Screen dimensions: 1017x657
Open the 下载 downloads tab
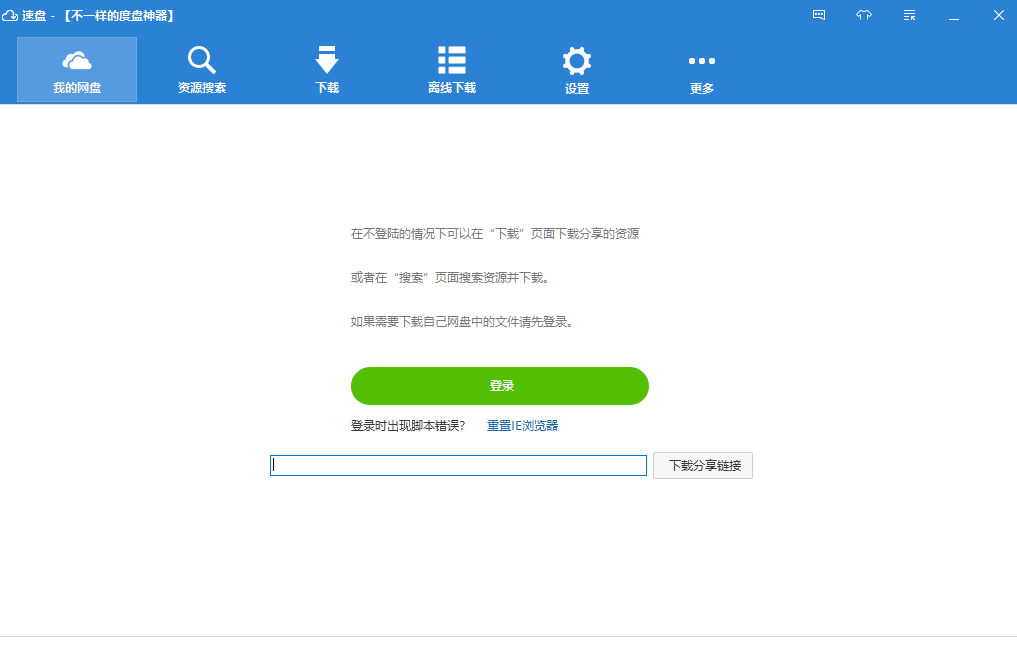(327, 69)
